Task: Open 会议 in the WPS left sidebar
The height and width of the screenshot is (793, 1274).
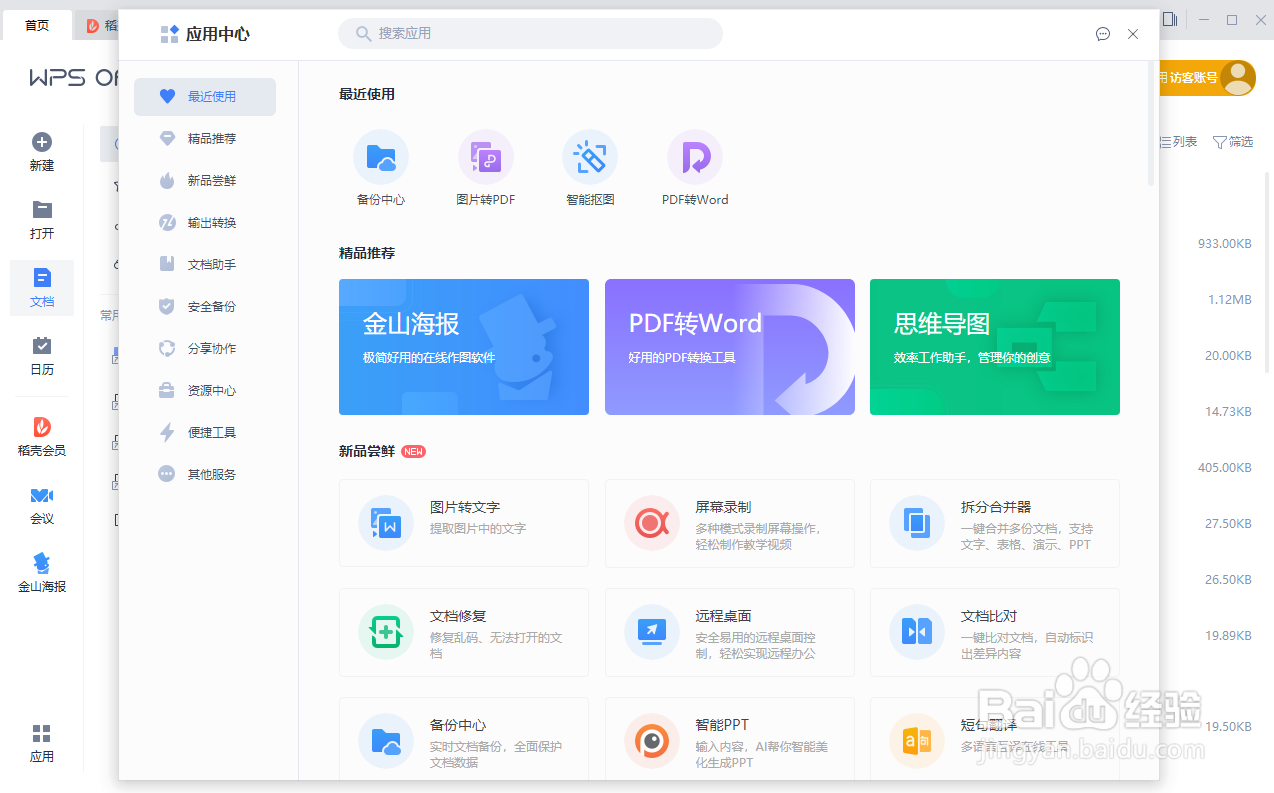Action: (42, 505)
